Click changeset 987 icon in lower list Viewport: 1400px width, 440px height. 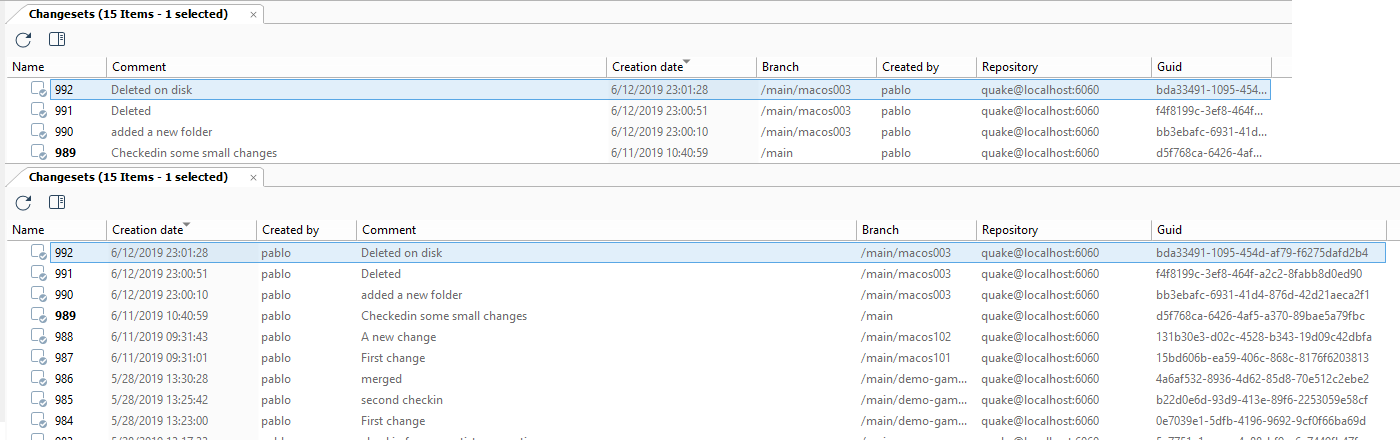pyautogui.click(x=38, y=358)
